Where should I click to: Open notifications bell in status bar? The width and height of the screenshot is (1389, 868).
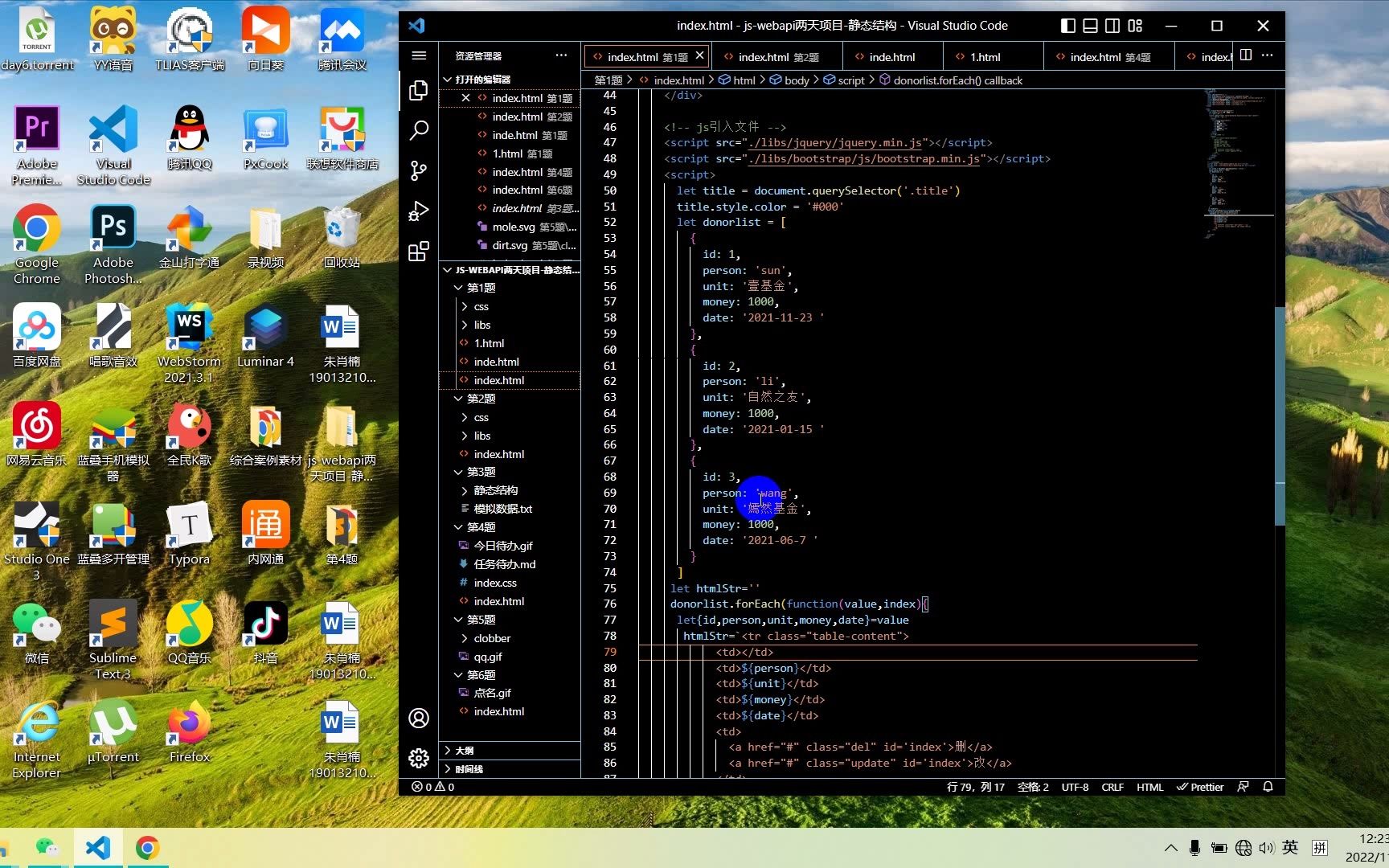tap(1268, 787)
